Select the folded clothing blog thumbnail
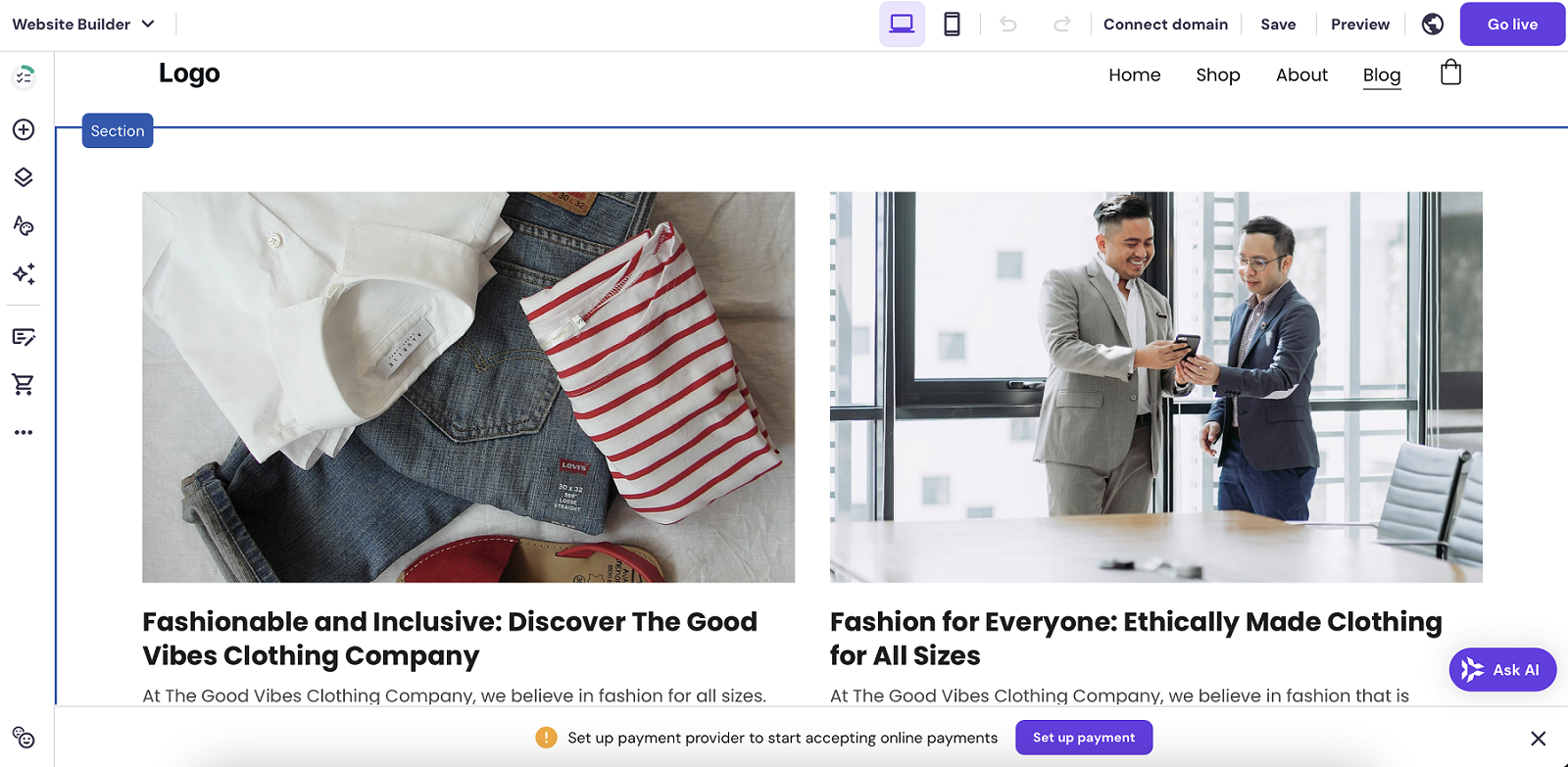The width and height of the screenshot is (1568, 767). click(468, 387)
